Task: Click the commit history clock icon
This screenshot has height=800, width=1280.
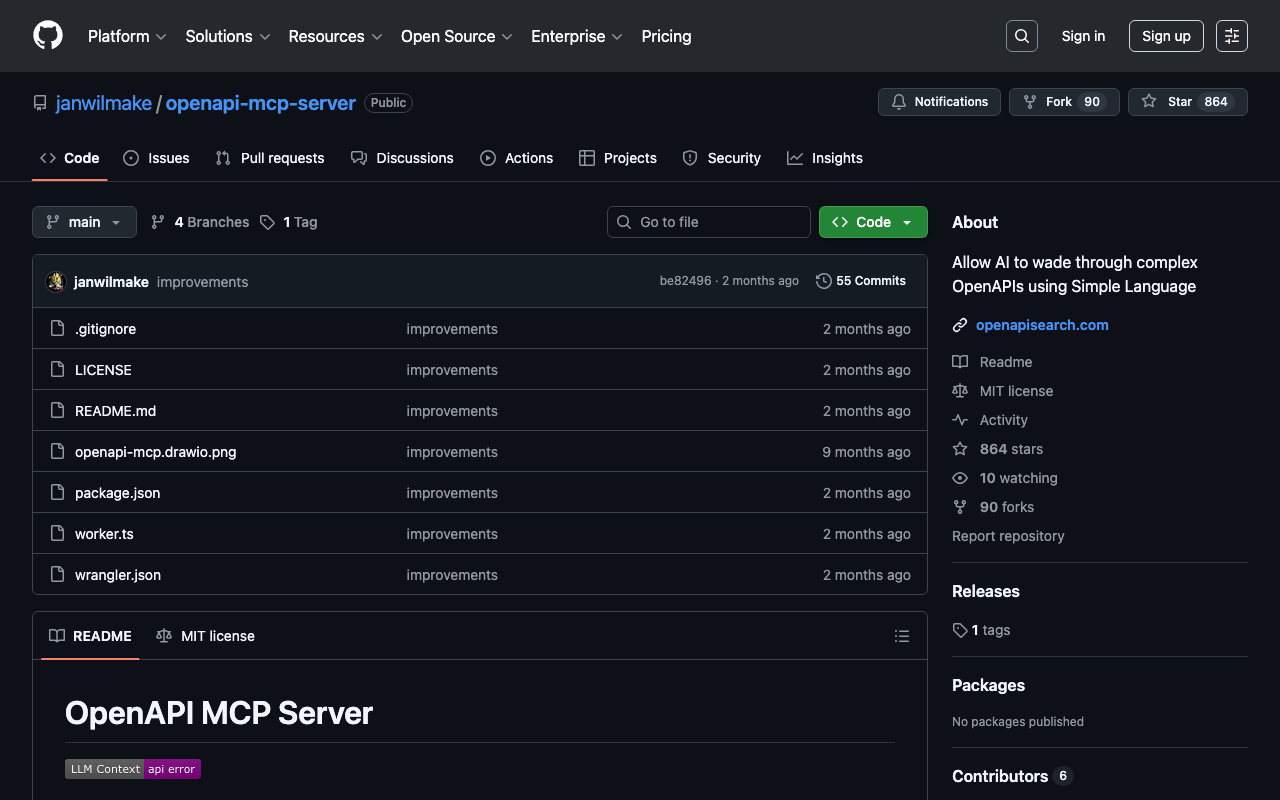Action: click(x=823, y=281)
